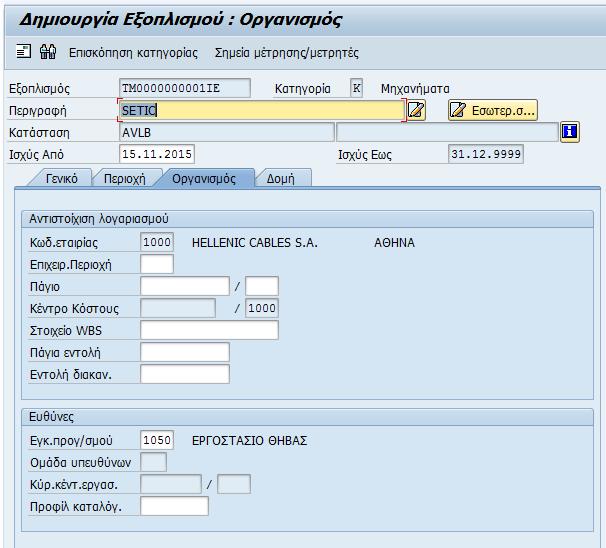606x548 pixels.
Task: Click the Επιχειρ.Περιοχή input field
Action: coord(157,264)
